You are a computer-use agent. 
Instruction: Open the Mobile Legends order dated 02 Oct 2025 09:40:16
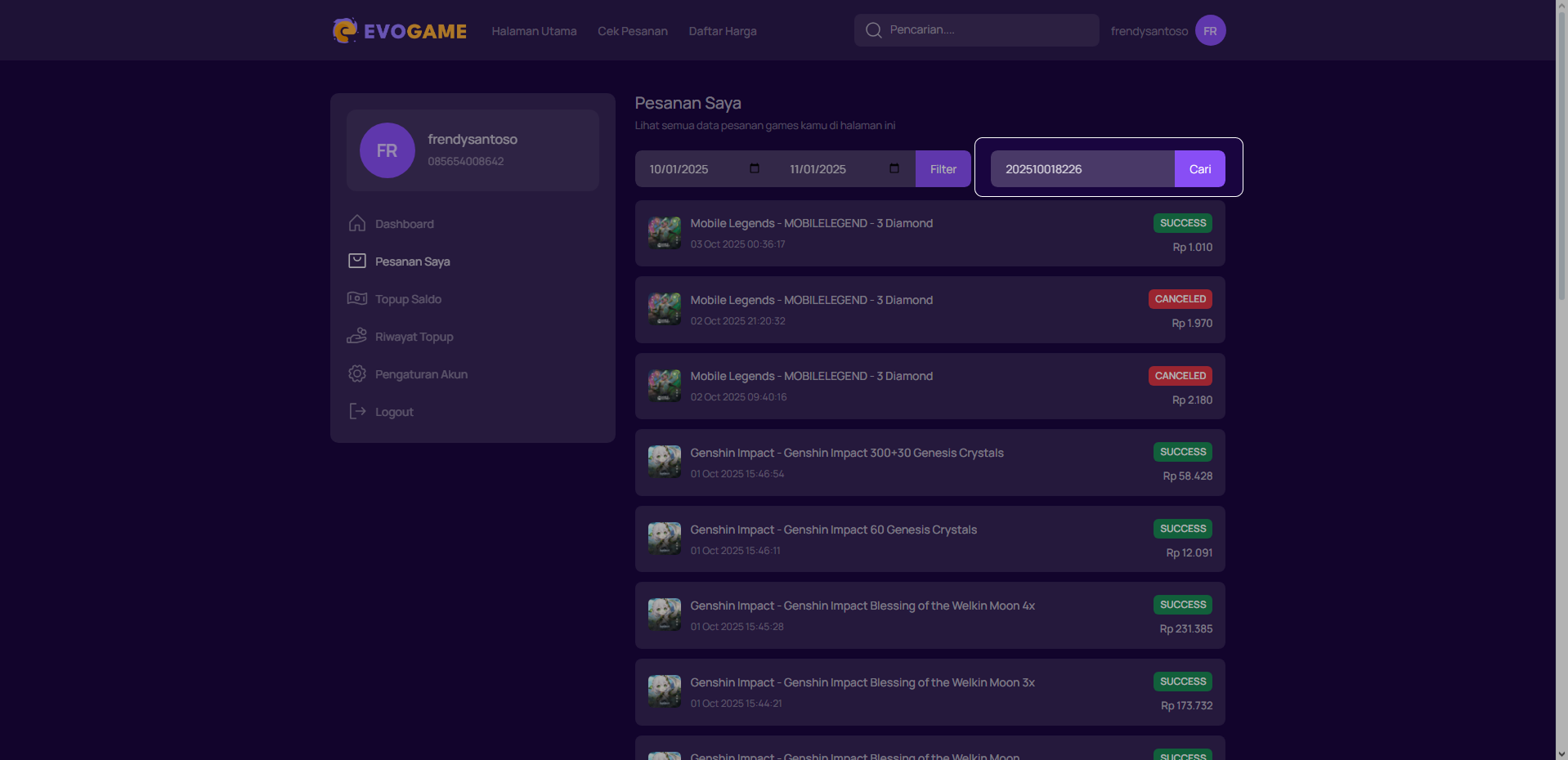[930, 386]
